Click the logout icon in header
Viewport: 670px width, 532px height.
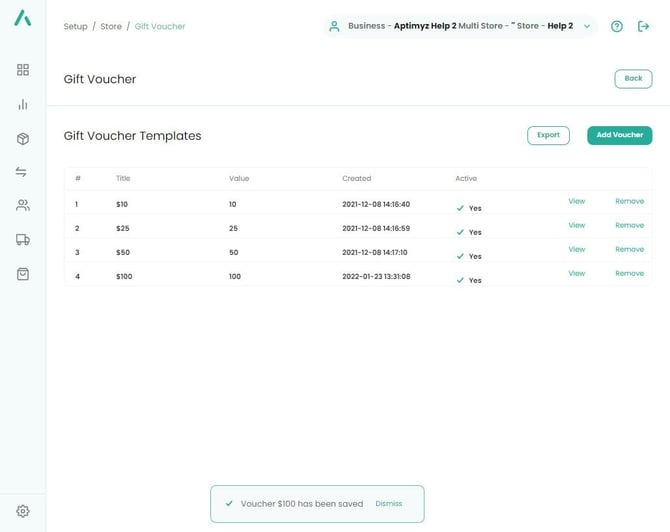pyautogui.click(x=643, y=26)
